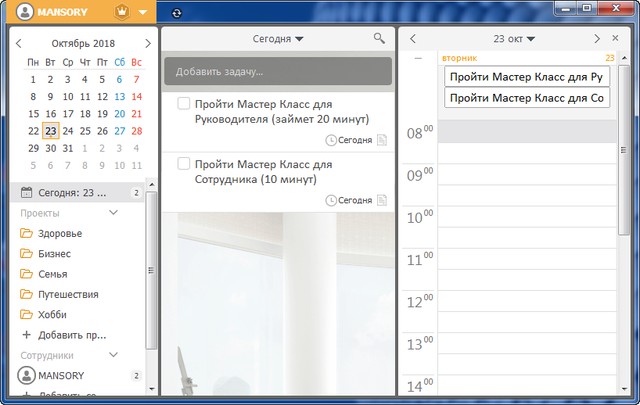The width and height of the screenshot is (640, 405).
Task: Go to next month in mini calendar
Action: point(148,43)
